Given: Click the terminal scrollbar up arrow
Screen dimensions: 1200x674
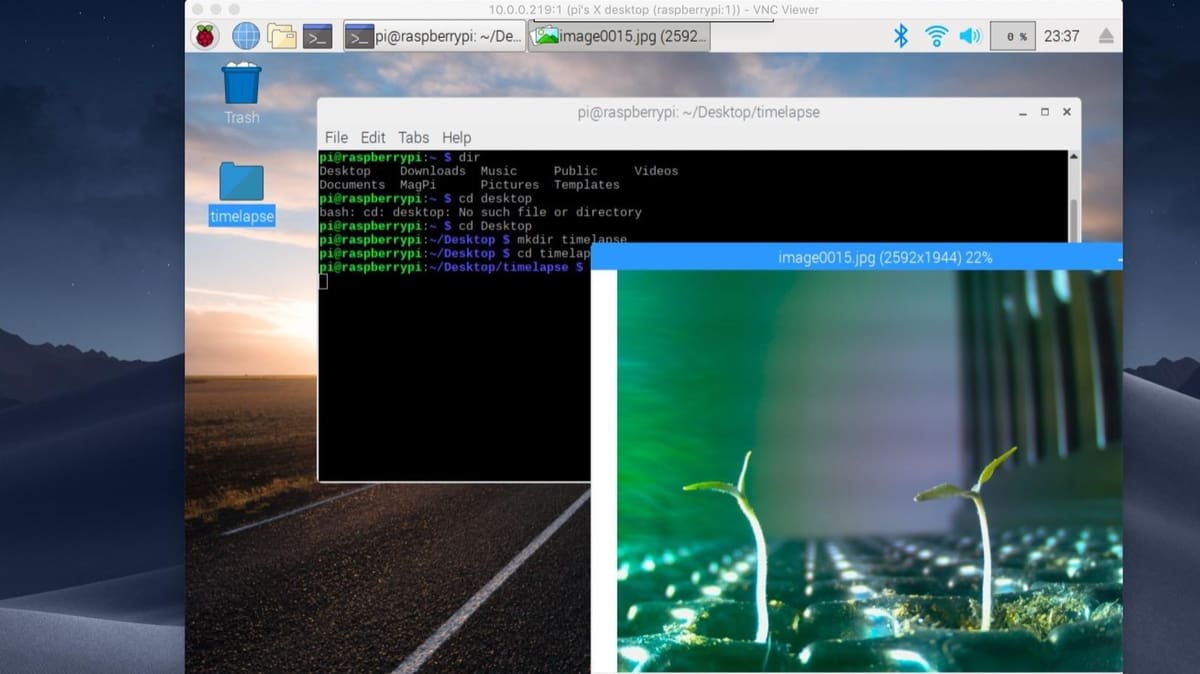Looking at the screenshot, I should (x=1074, y=157).
